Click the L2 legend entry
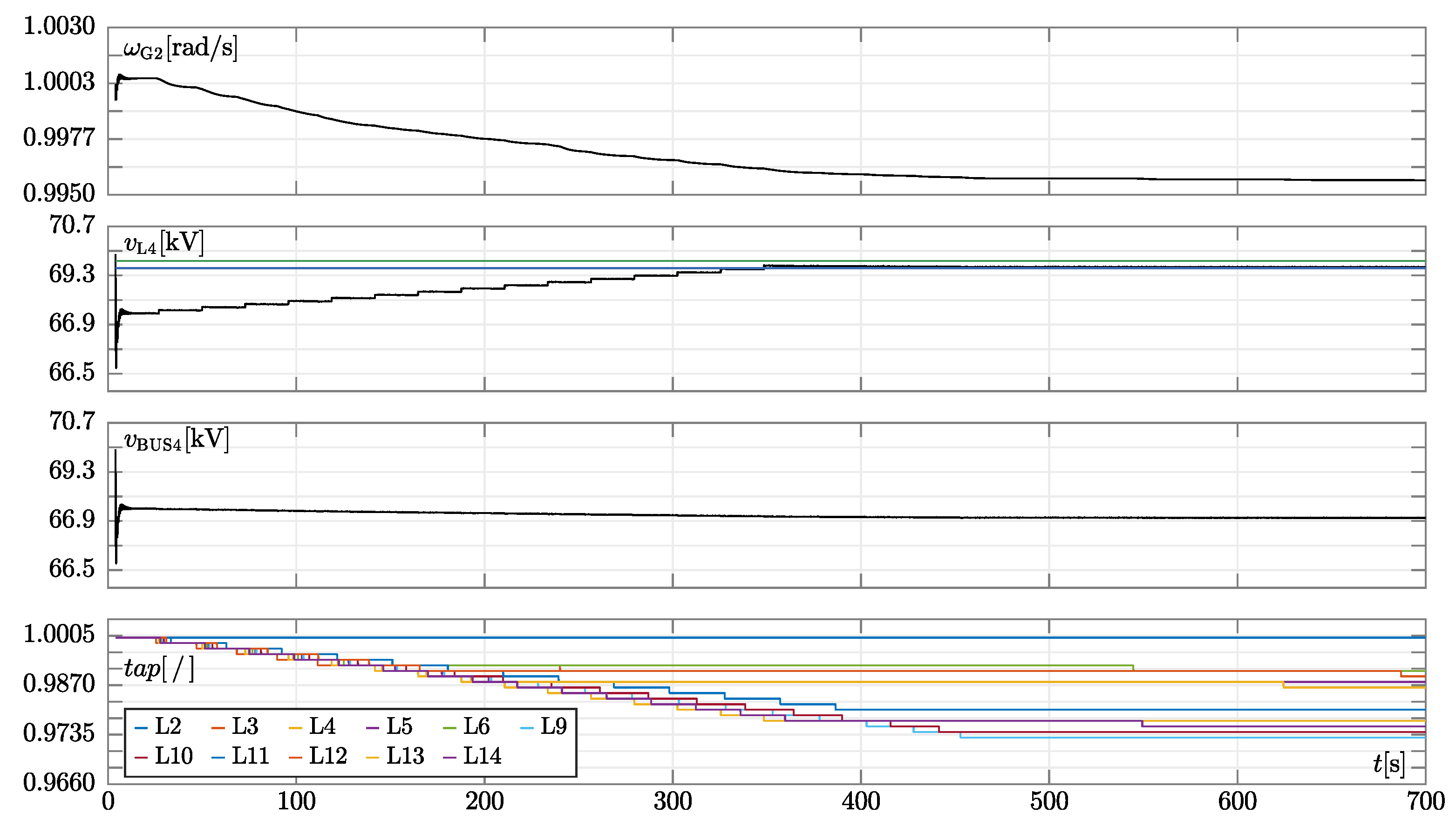Screen dimensions: 1456x828 tap(167, 727)
